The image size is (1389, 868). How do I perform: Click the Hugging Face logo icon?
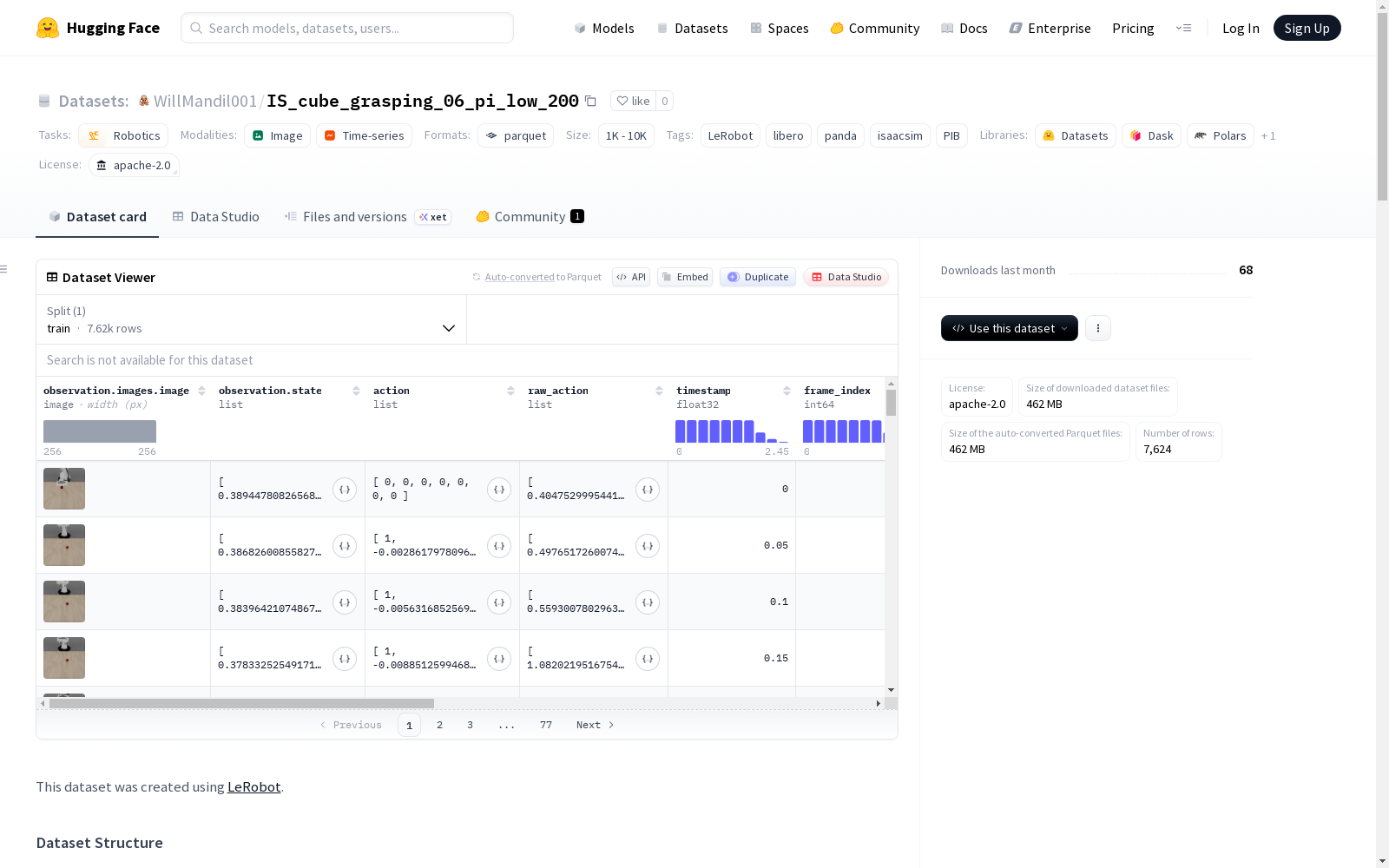(x=48, y=28)
